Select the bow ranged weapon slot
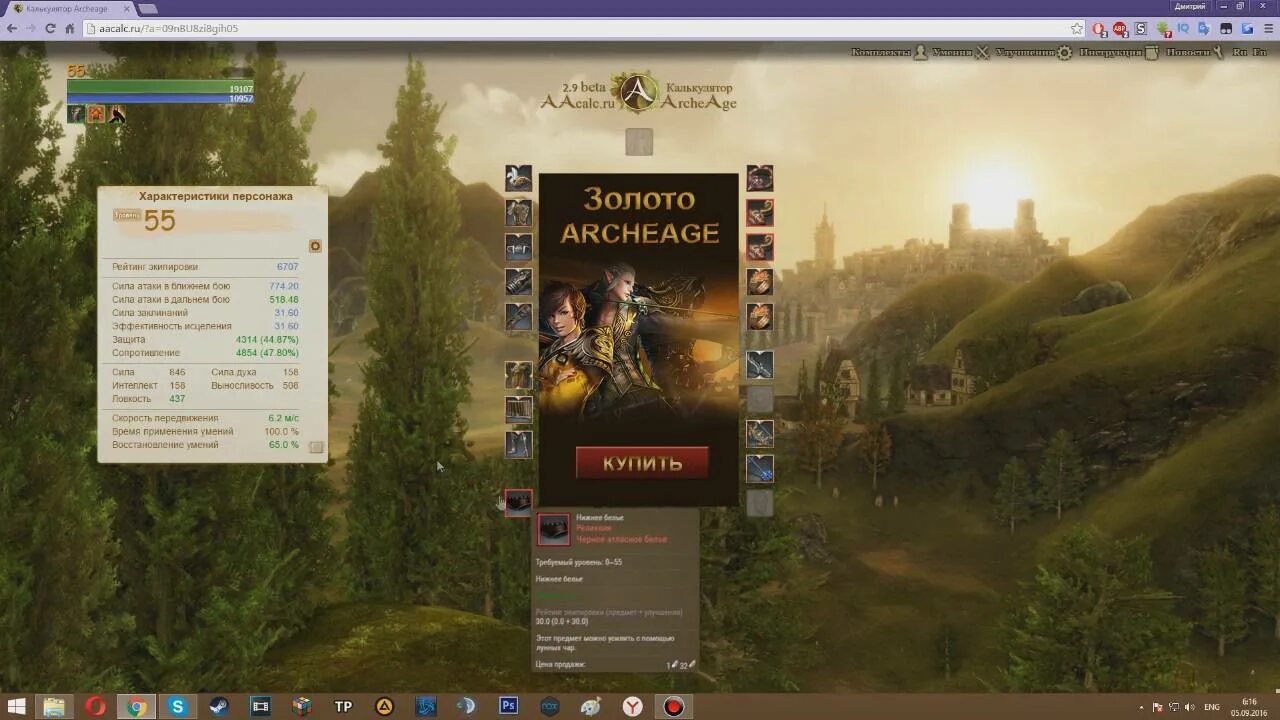 (760, 434)
